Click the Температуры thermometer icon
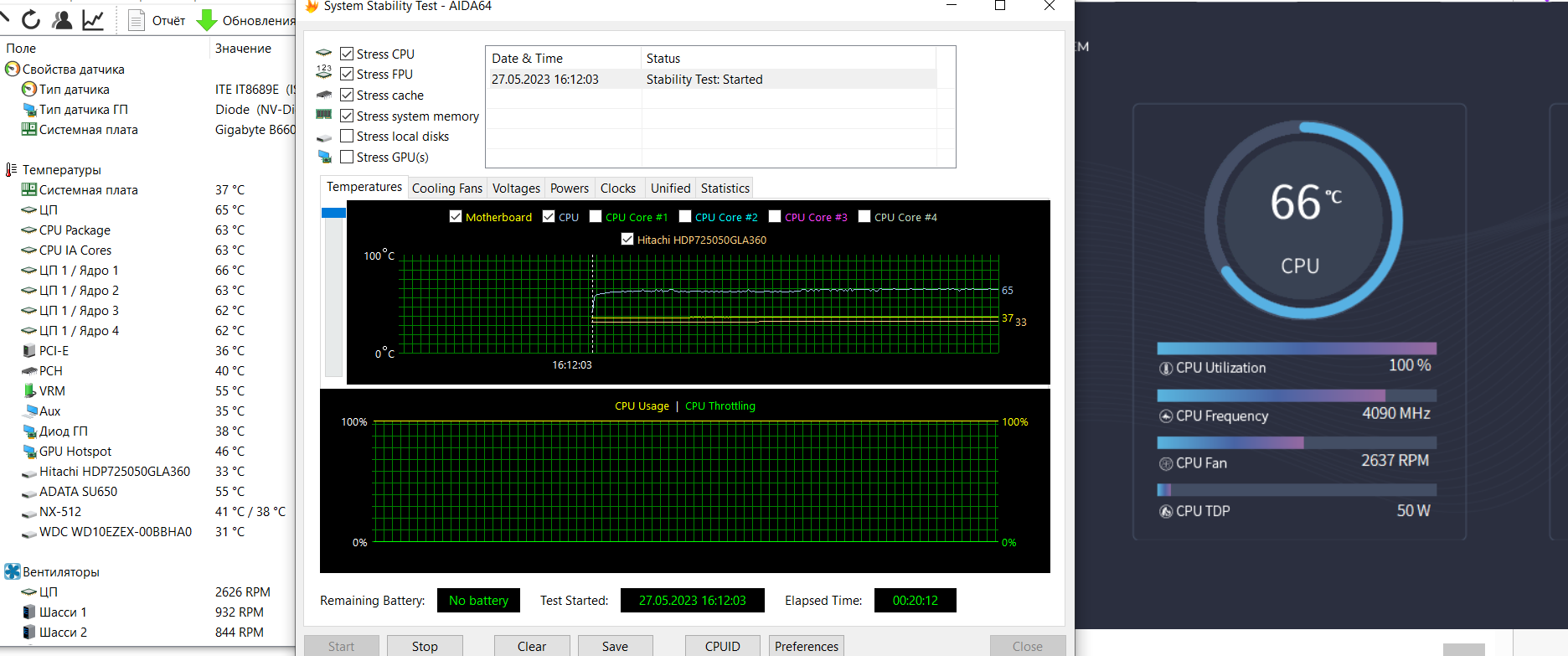1568x656 pixels. pos(12,169)
